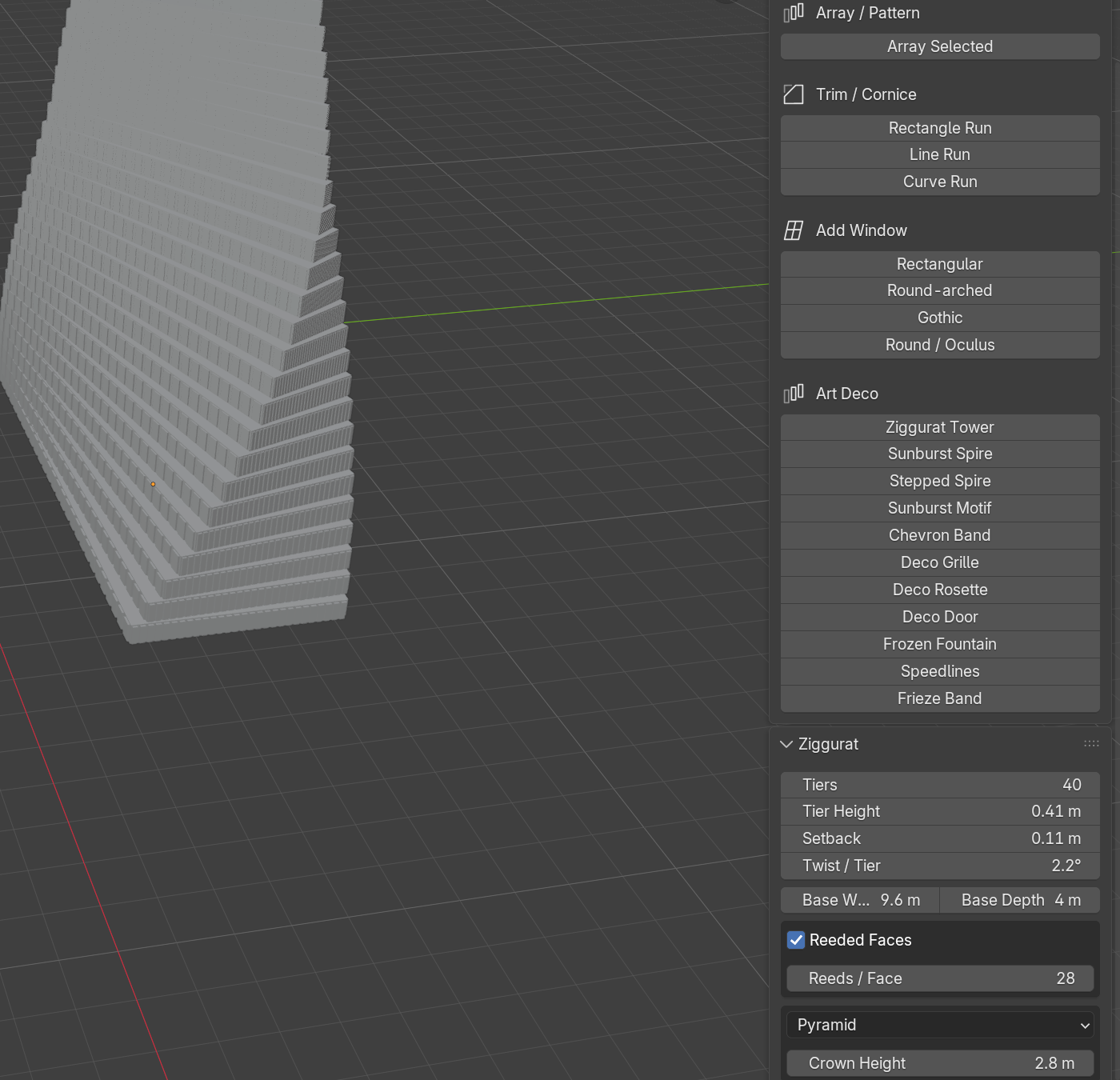Click the Array / Pattern heading text
This screenshot has width=1120, height=1080.
(x=868, y=13)
